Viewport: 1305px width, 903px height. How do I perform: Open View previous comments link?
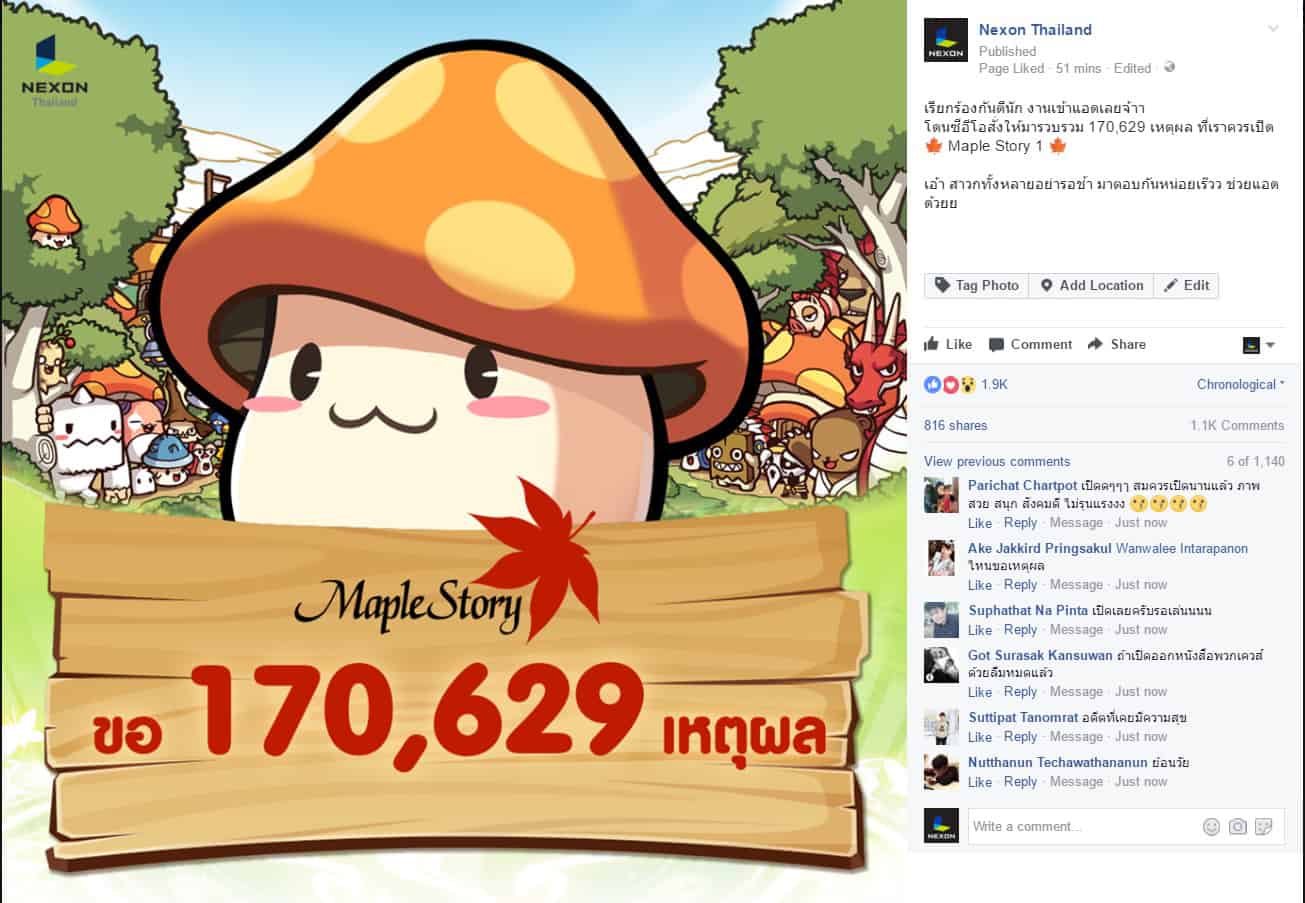[997, 461]
